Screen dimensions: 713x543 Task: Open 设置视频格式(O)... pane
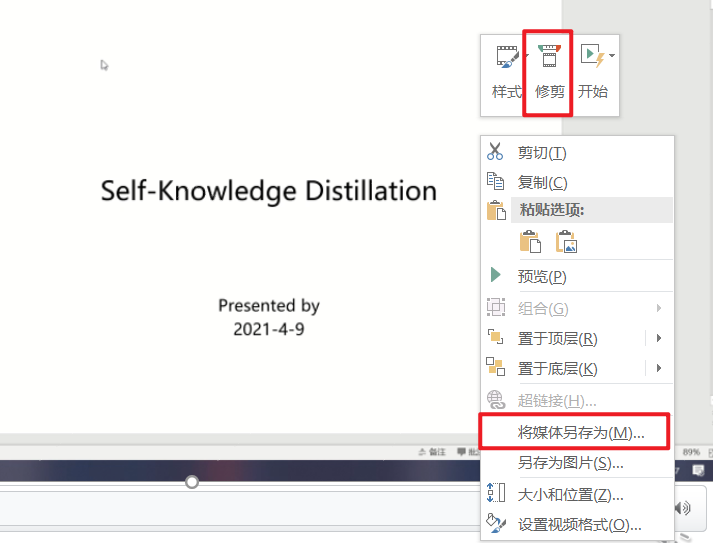(577, 524)
